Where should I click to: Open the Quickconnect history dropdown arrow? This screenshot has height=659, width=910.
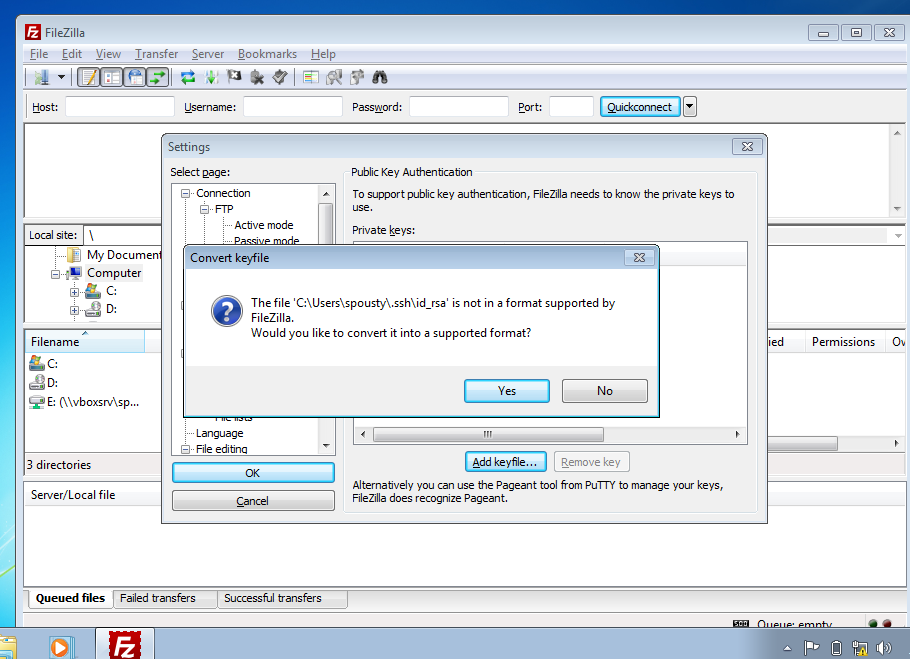coord(690,107)
